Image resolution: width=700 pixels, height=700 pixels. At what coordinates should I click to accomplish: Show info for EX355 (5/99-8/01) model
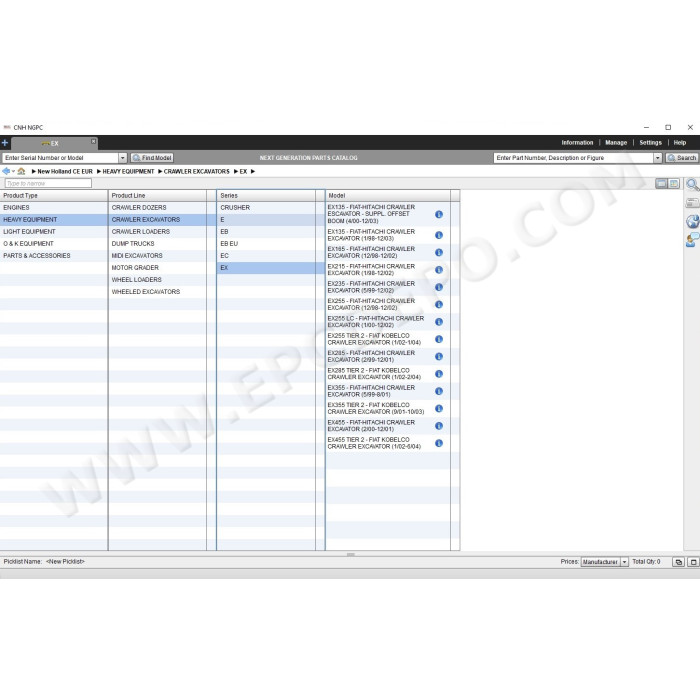click(439, 391)
